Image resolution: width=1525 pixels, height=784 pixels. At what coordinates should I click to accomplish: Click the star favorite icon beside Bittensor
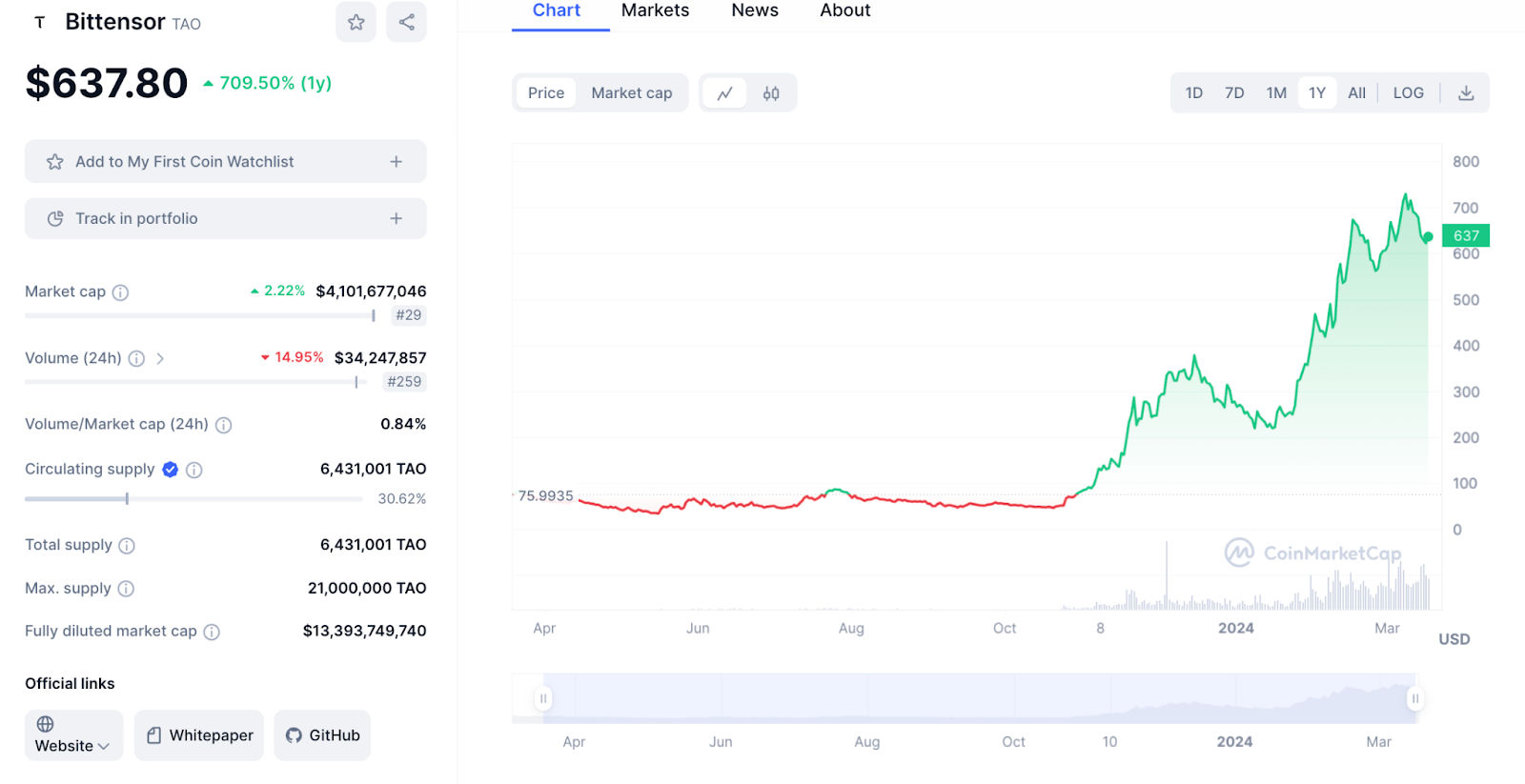click(x=356, y=22)
